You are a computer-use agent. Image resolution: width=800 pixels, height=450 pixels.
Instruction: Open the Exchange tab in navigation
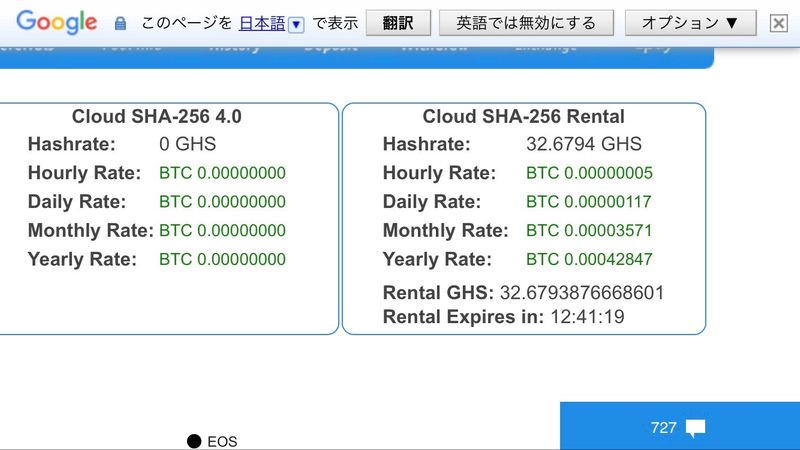(544, 47)
